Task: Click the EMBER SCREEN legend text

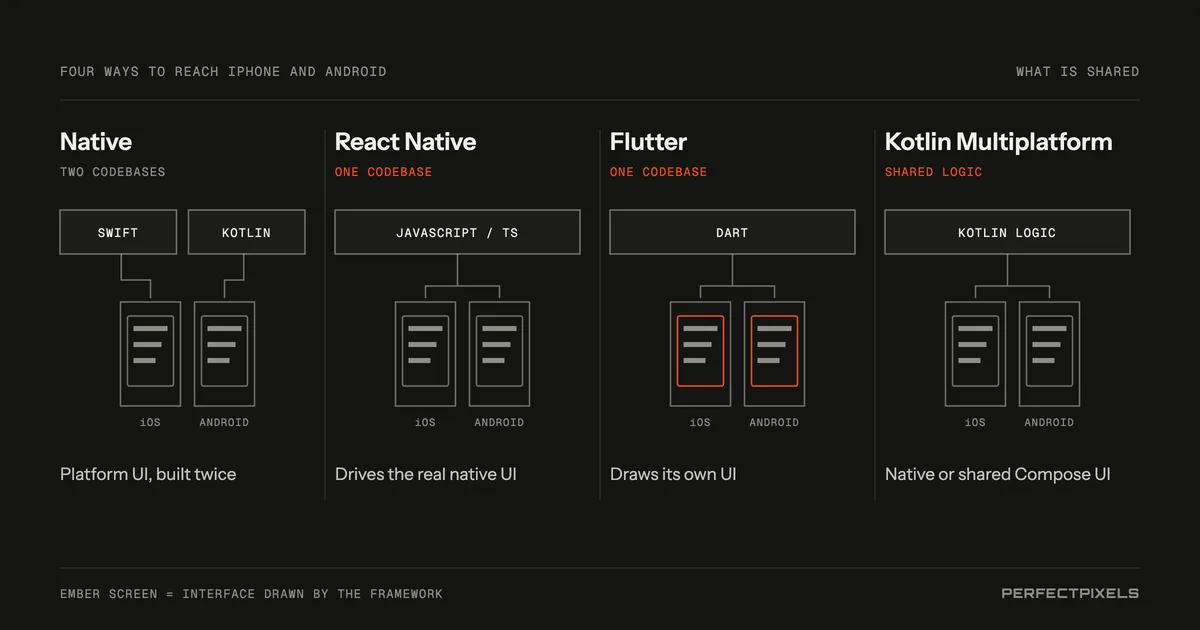Action: click(x=251, y=594)
